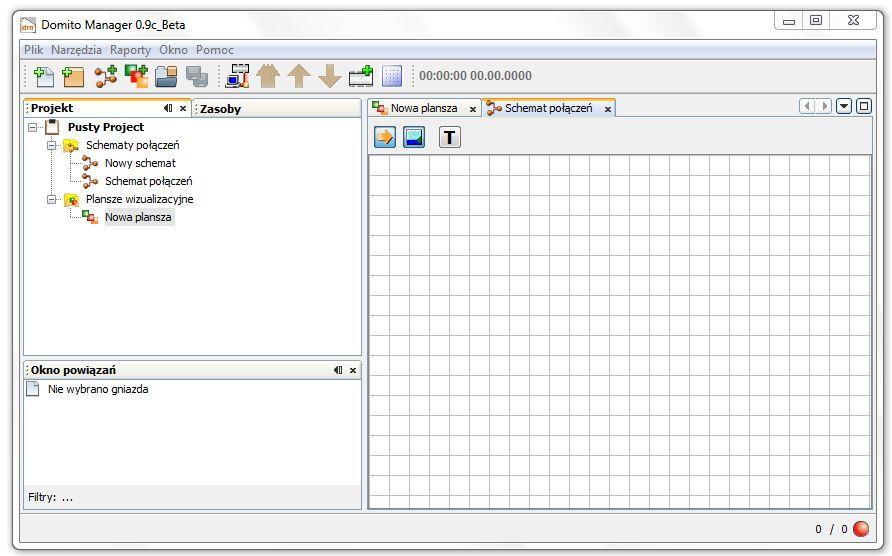Select the Schemat połączeń editor tab
892x556 pixels.
[x=548, y=108]
